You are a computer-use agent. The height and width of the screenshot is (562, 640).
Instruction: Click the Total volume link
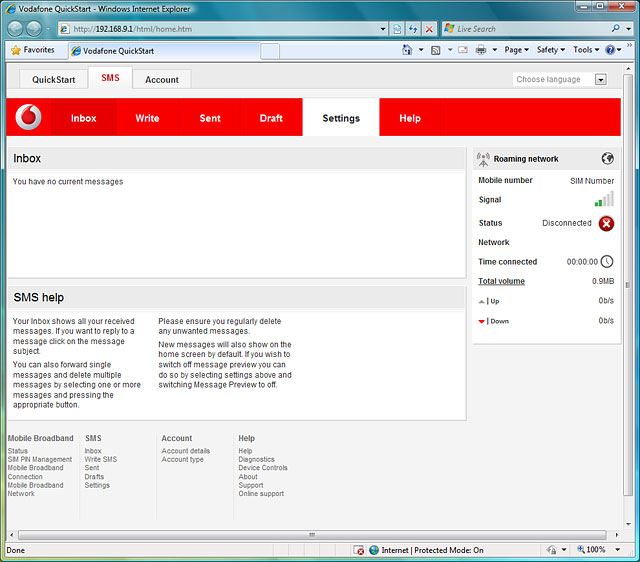pos(501,281)
